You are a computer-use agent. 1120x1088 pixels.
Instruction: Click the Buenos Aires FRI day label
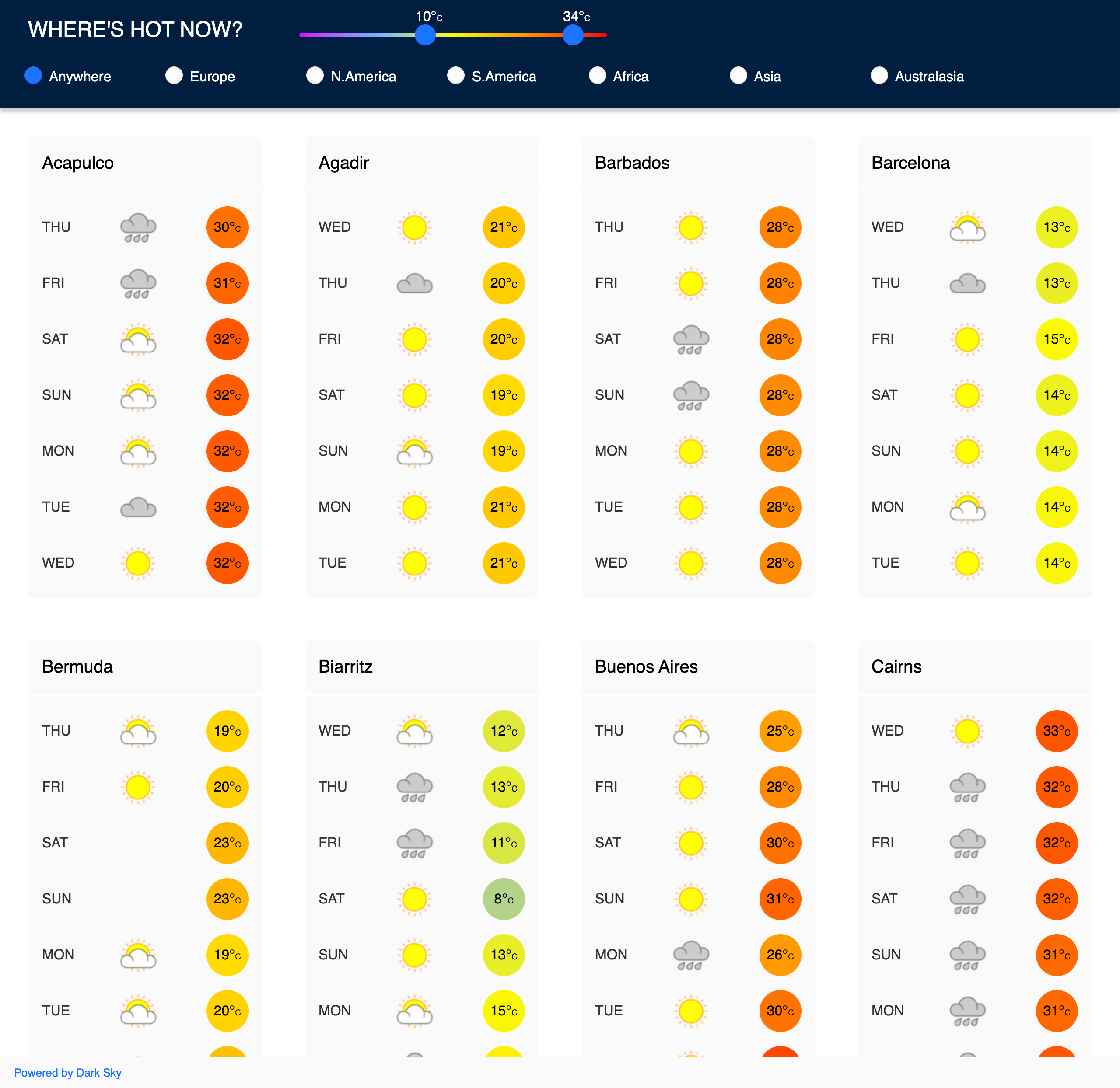point(606,787)
